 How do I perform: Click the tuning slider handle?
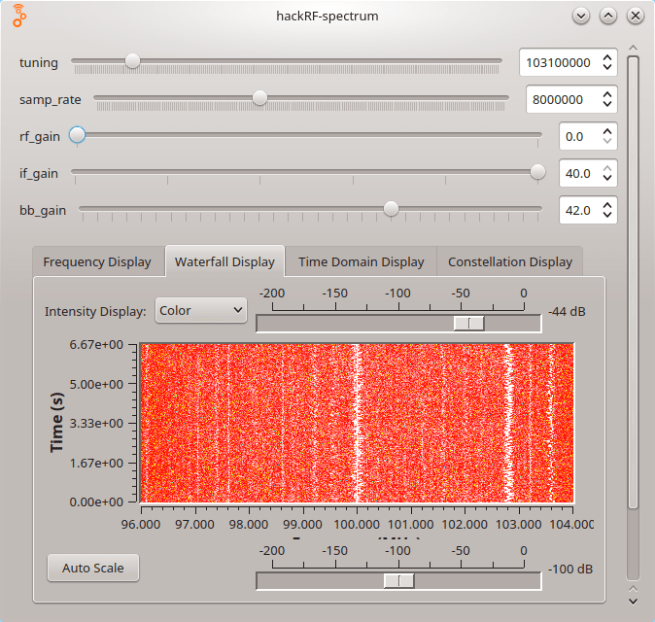coord(132,61)
